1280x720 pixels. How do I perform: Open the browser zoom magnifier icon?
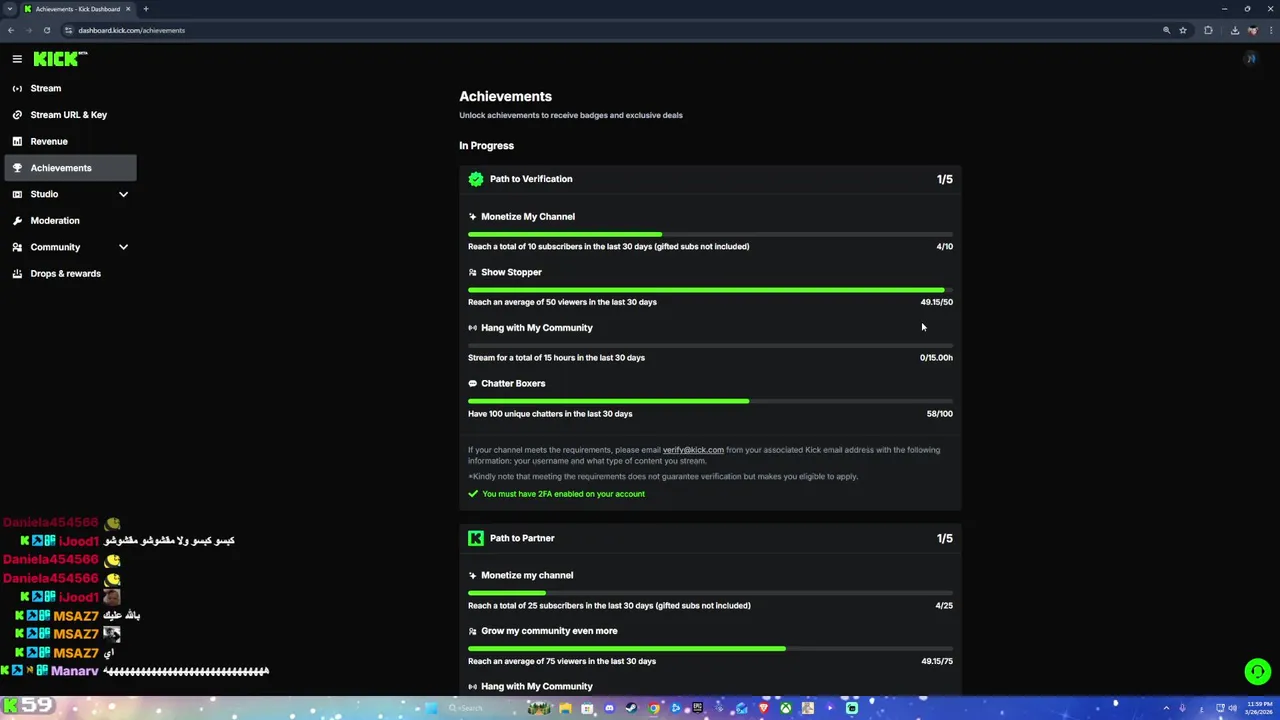coord(1166,30)
